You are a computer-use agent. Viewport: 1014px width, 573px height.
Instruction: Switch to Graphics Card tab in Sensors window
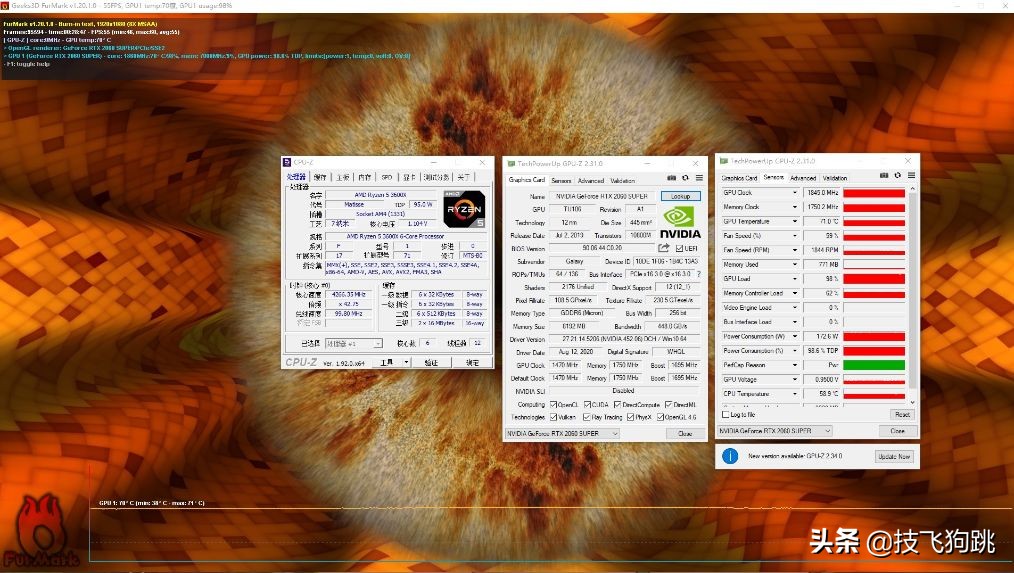point(739,178)
